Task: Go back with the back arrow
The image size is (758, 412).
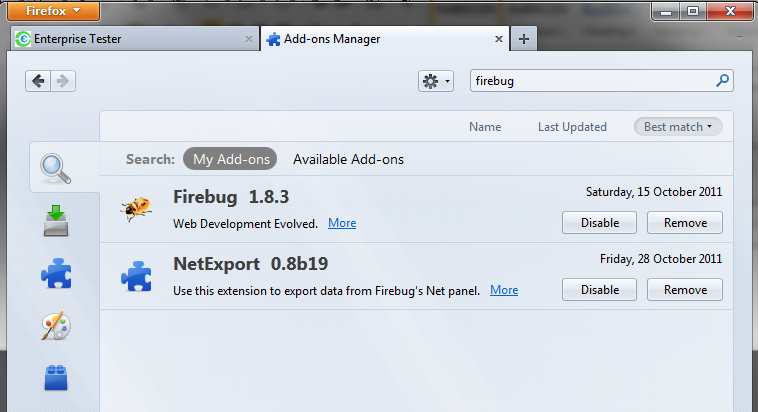Action: [x=38, y=81]
